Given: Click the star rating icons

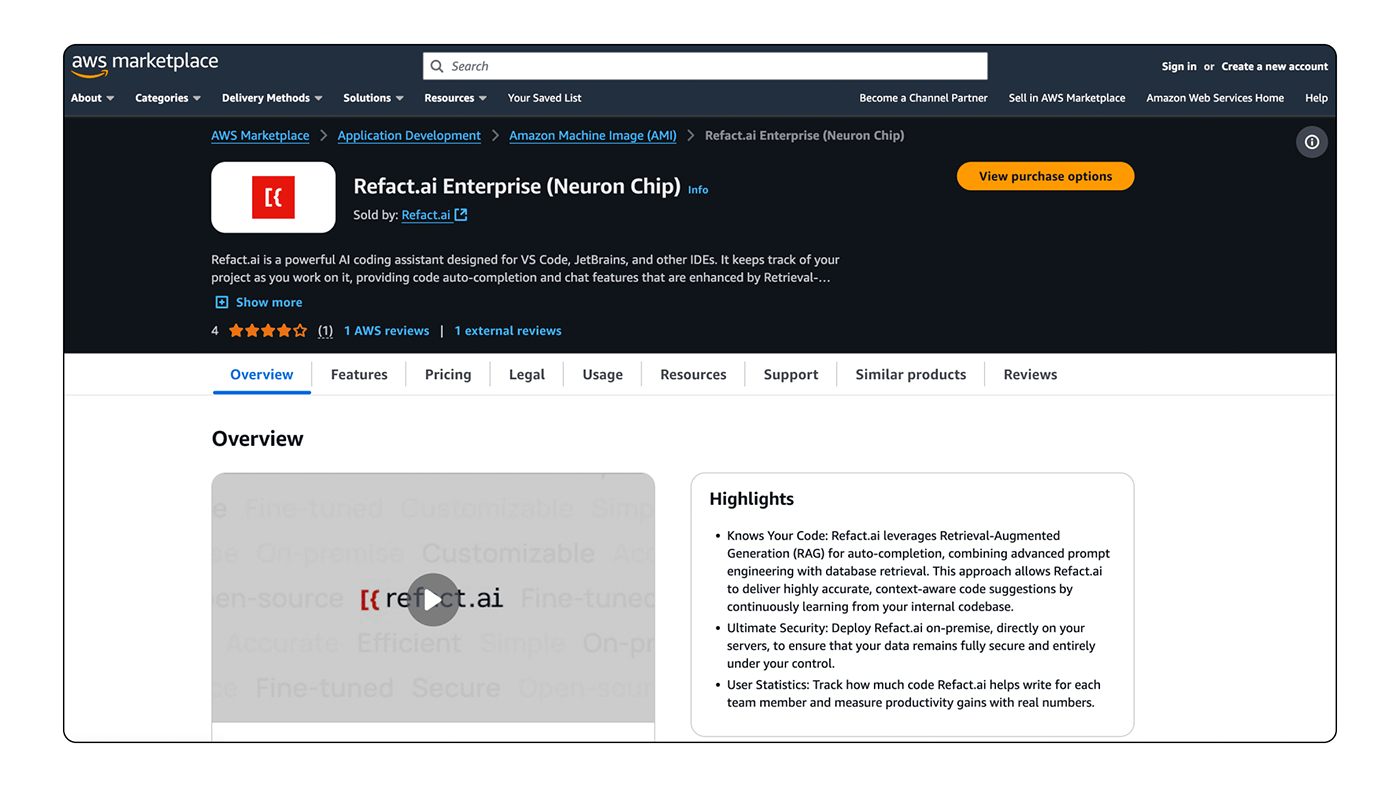Looking at the screenshot, I should click(x=268, y=331).
